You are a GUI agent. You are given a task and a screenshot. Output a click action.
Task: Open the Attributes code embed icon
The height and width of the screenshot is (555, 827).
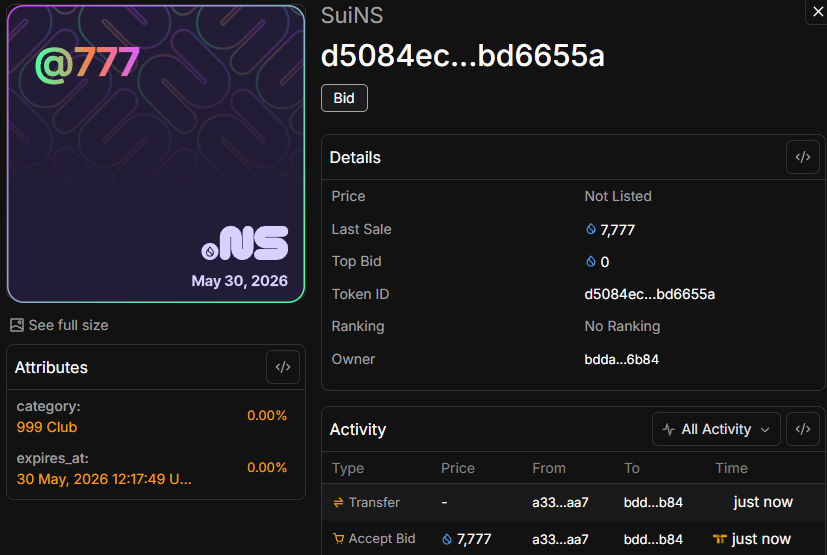pos(283,367)
